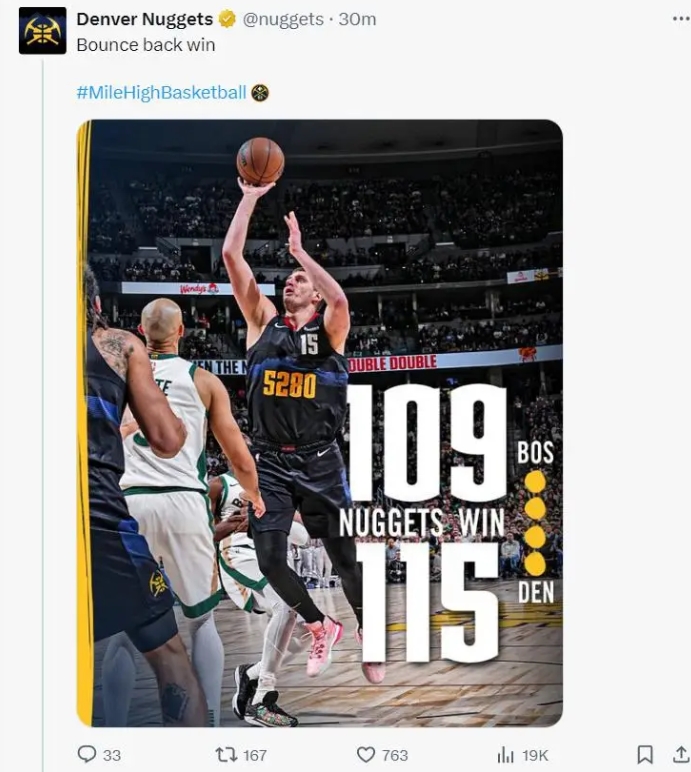View the 33 replies count
The image size is (691, 772).
tap(112, 755)
